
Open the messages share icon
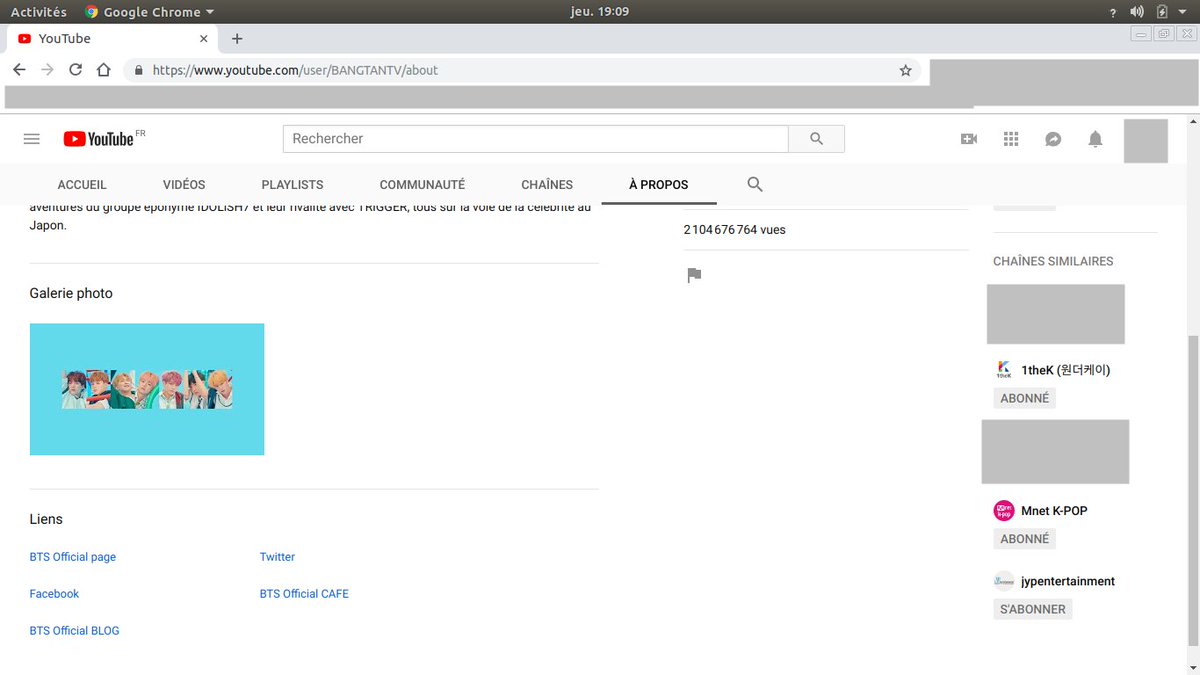coord(1053,139)
